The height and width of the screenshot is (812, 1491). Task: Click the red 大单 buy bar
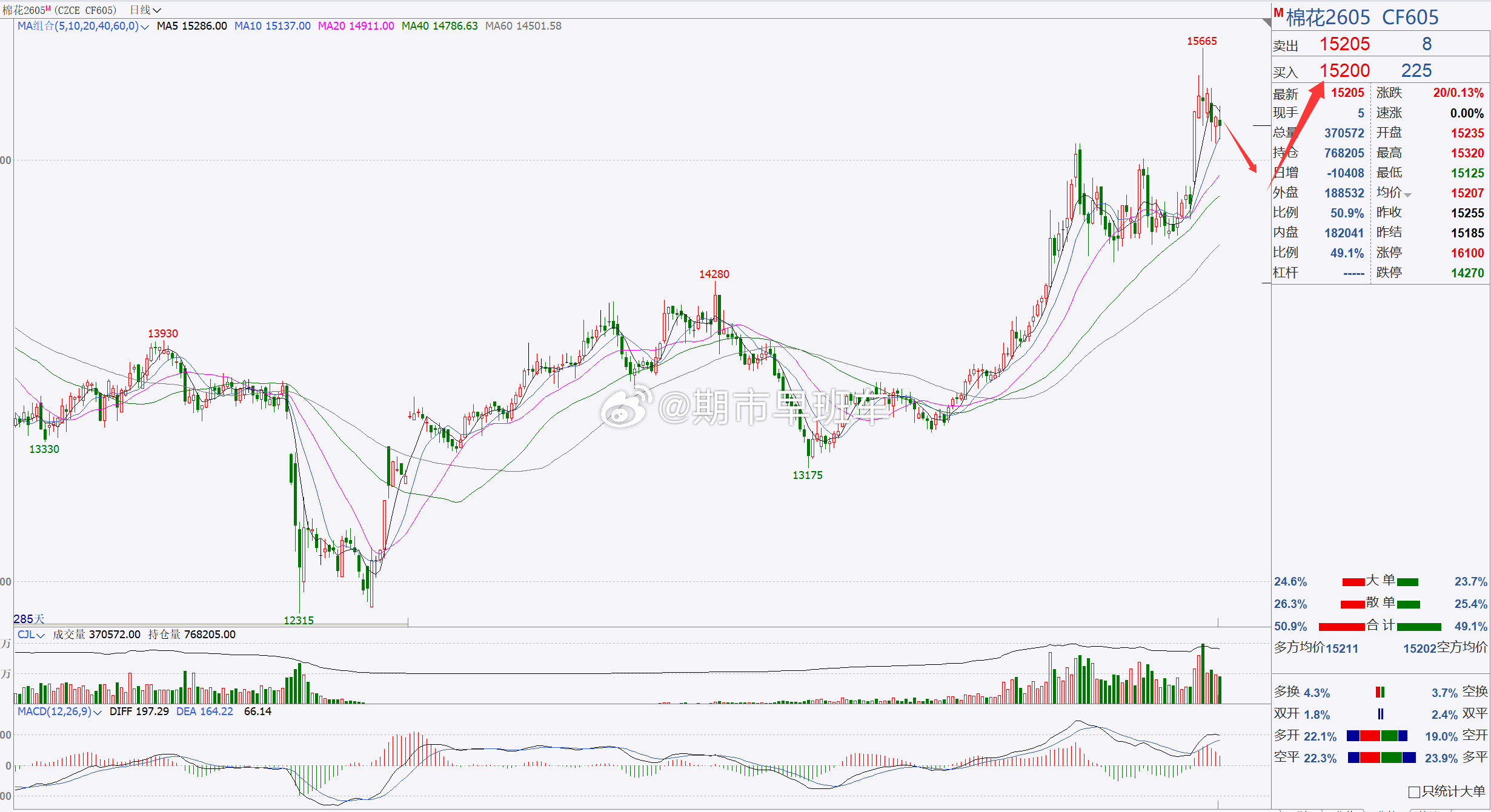(x=1353, y=582)
